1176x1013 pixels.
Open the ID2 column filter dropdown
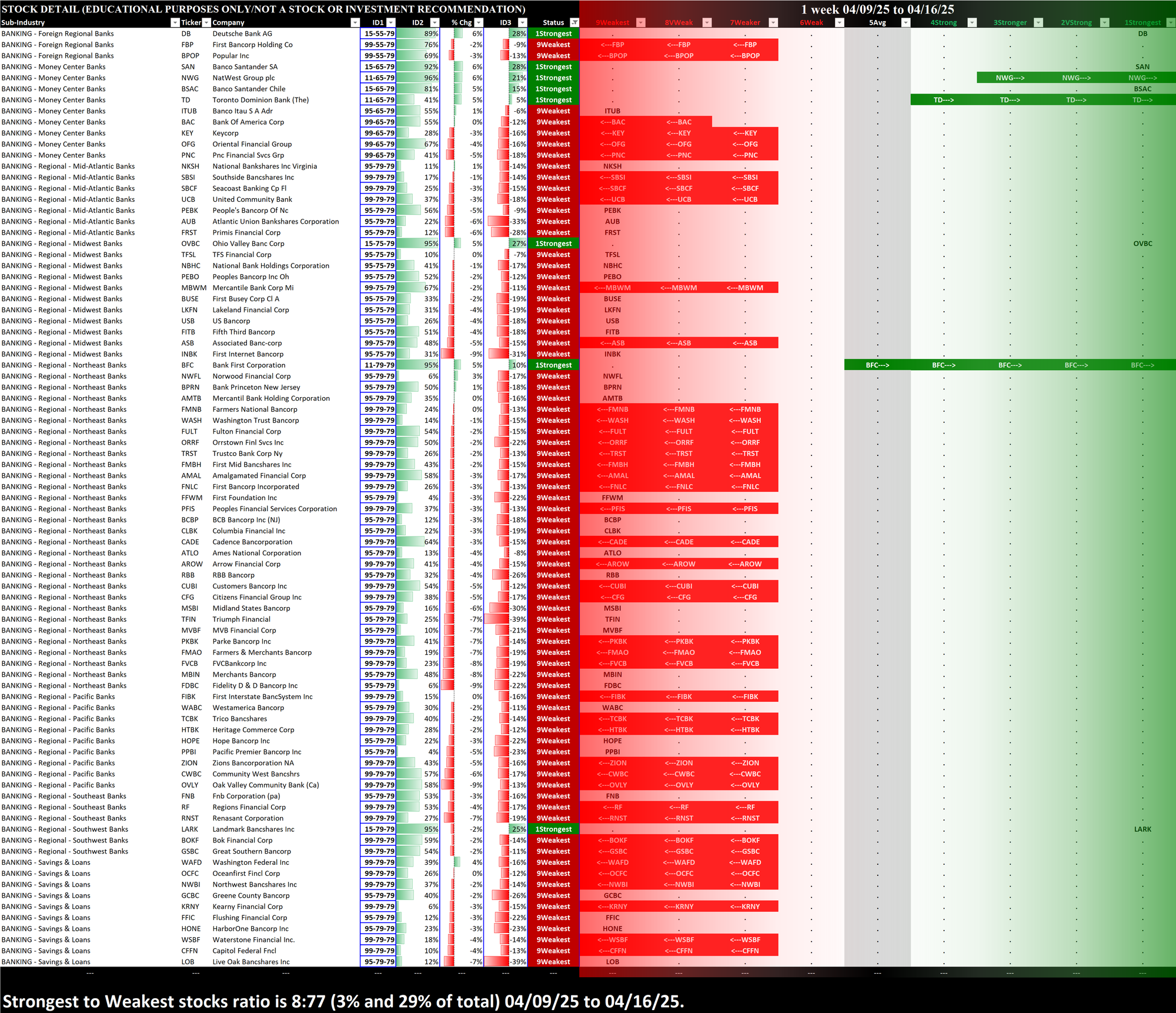435,22
